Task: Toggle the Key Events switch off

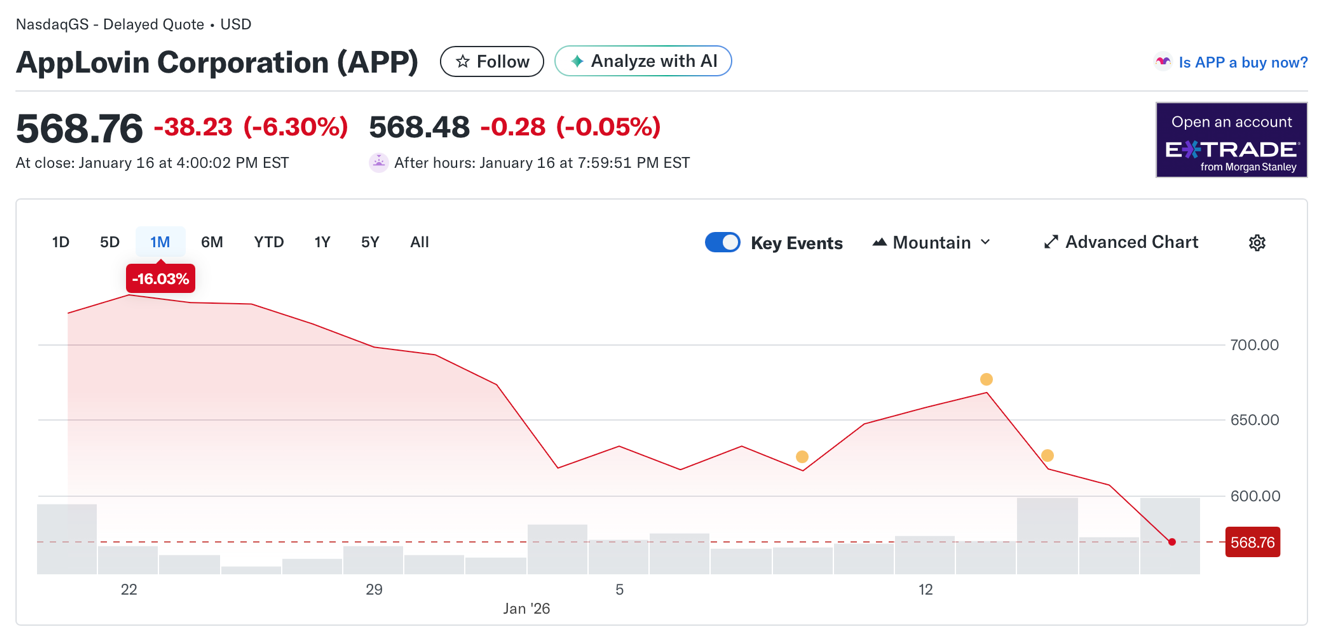Action: click(x=722, y=242)
